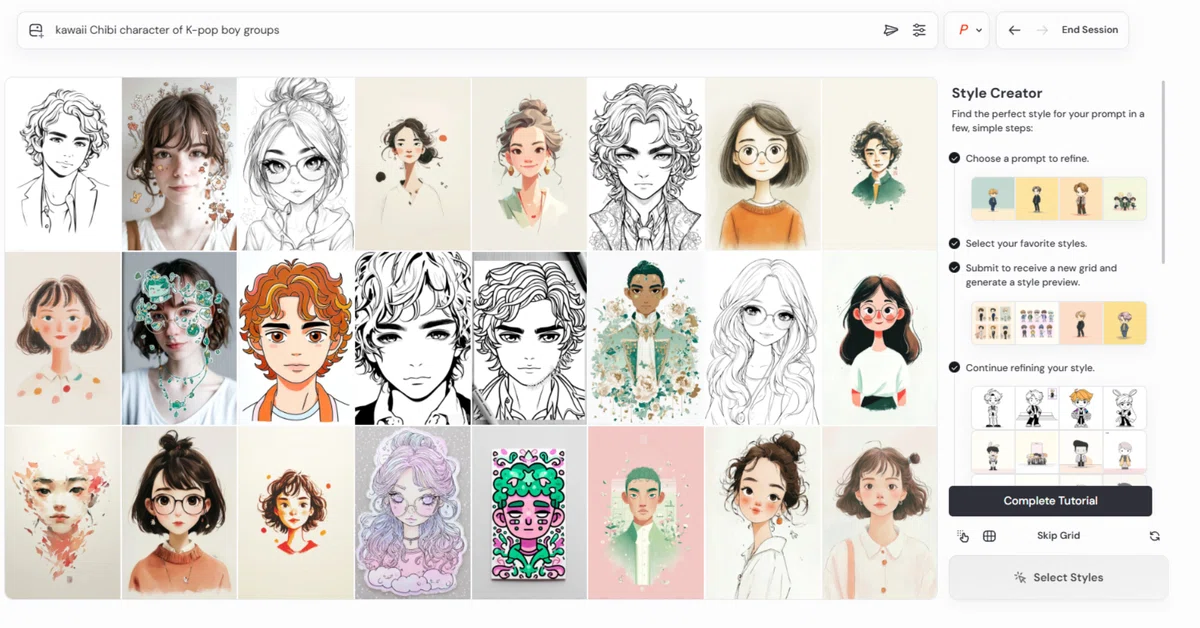
Task: Go back with the left arrow
Action: click(1014, 30)
